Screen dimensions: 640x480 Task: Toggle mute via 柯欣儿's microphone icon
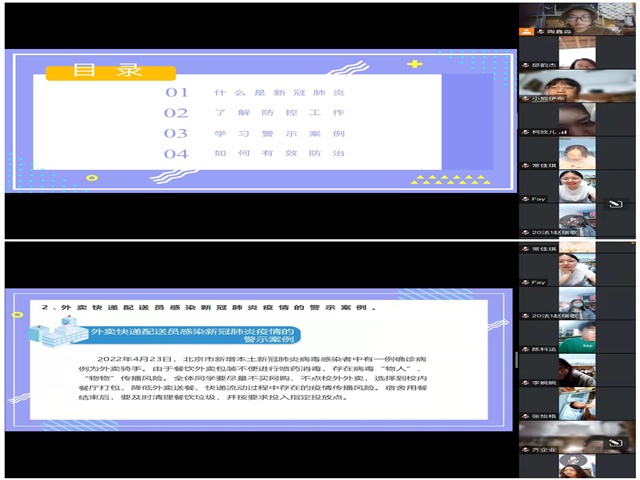tap(524, 132)
